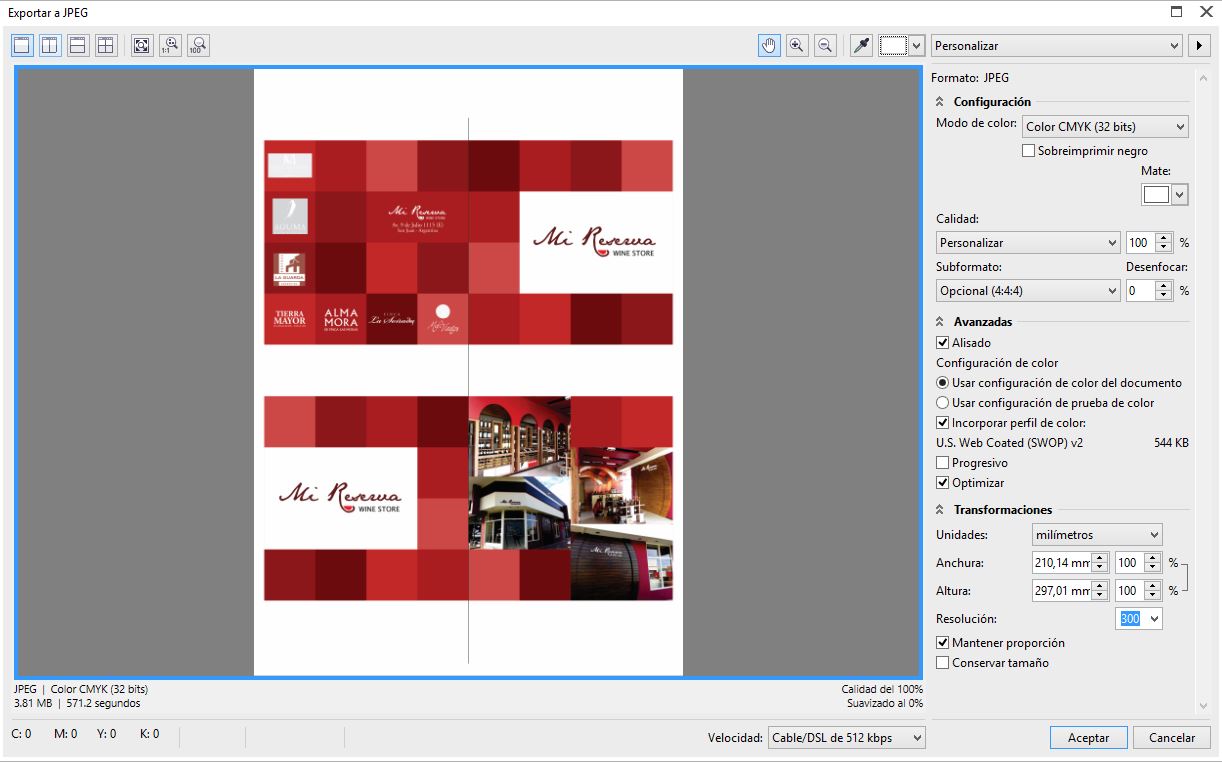This screenshot has height=762, width=1222.
Task: Open the Resolución dropdown arrow
Action: pyautogui.click(x=1154, y=619)
